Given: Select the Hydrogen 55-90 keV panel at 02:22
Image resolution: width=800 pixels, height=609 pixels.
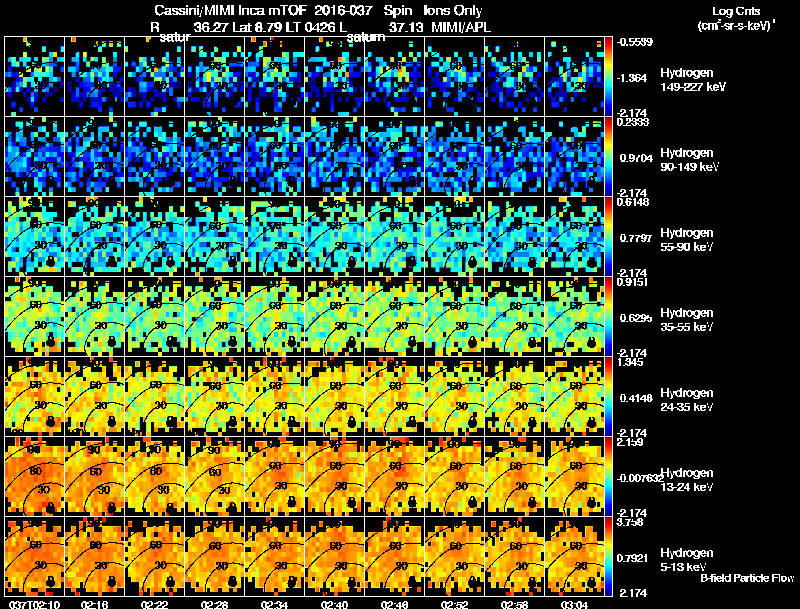Looking at the screenshot, I should pos(155,237).
